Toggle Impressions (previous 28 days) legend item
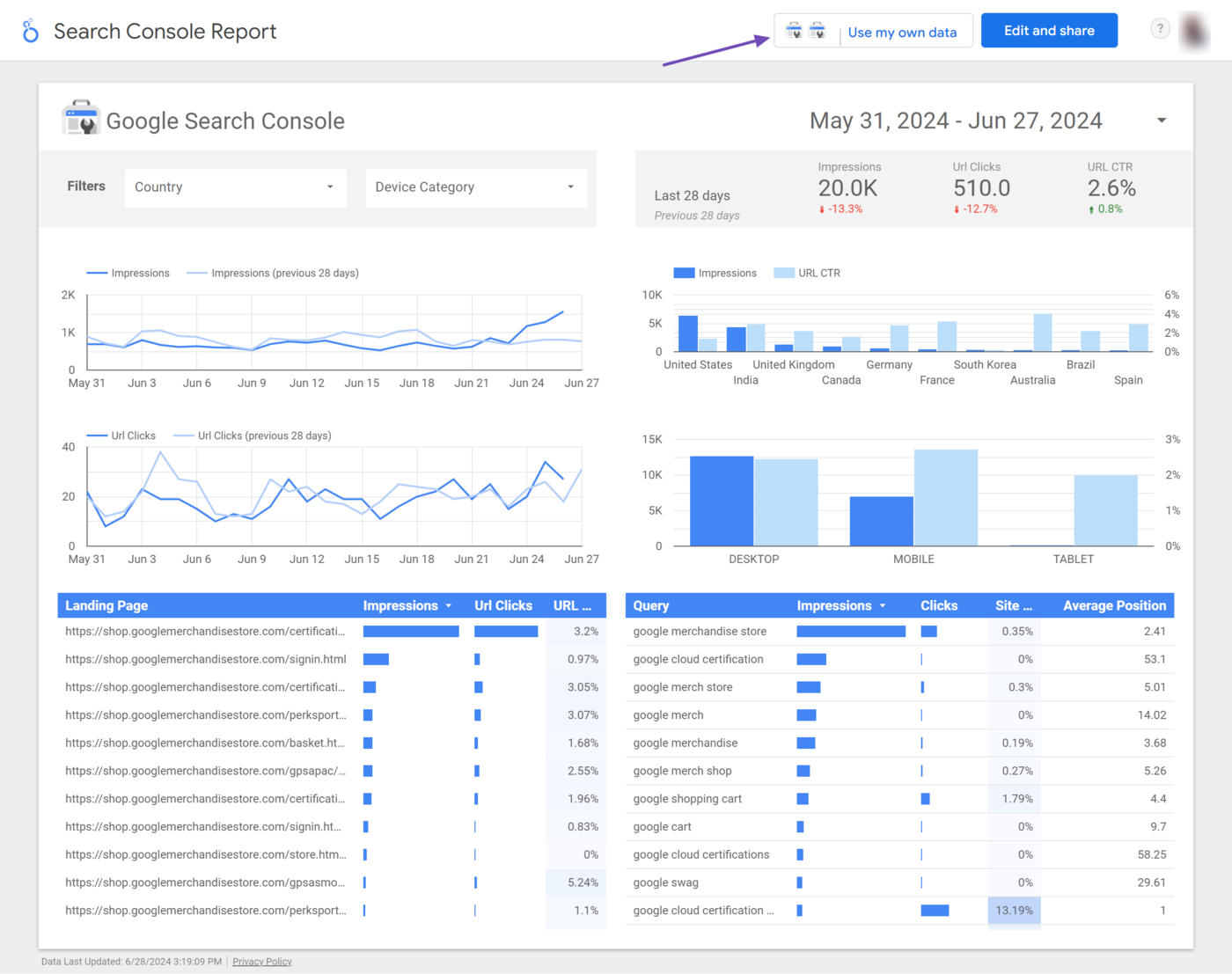Image resolution: width=1232 pixels, height=974 pixels. [x=273, y=273]
